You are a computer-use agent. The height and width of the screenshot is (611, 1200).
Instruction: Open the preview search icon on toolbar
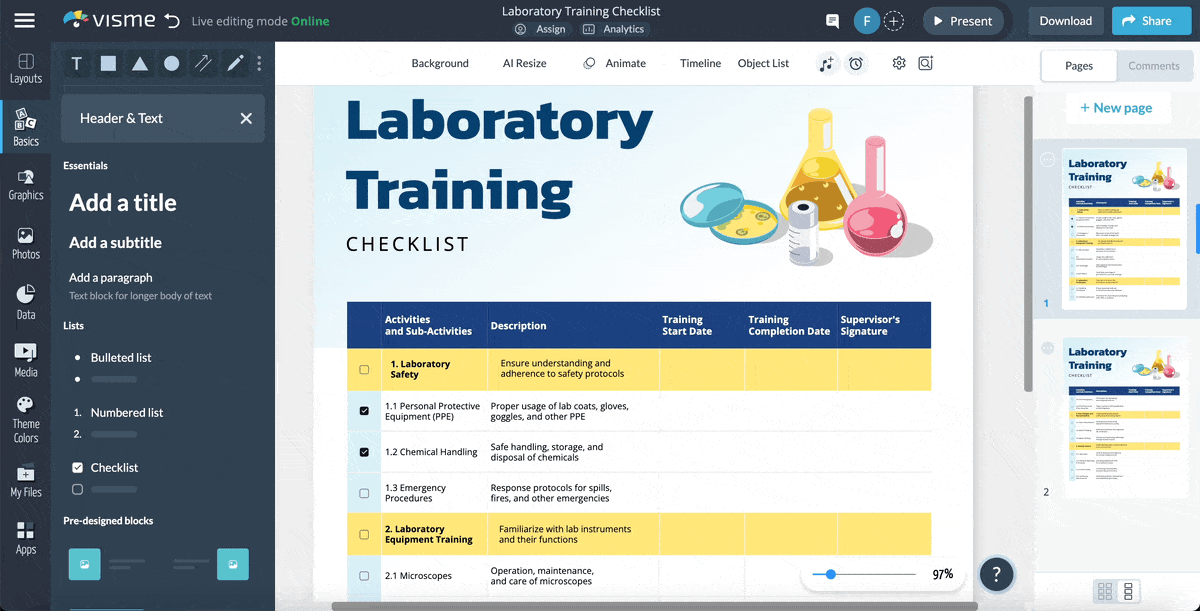point(925,63)
